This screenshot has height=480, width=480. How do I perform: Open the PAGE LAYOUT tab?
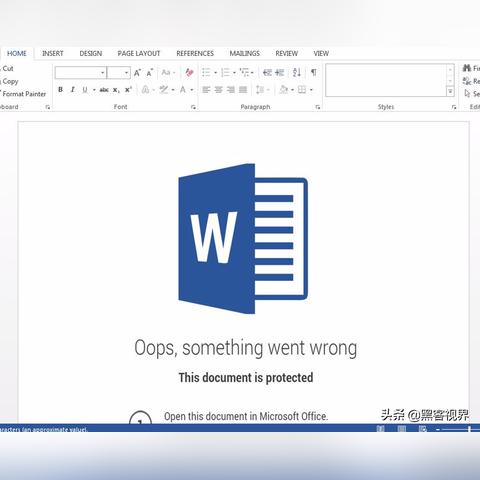139,53
